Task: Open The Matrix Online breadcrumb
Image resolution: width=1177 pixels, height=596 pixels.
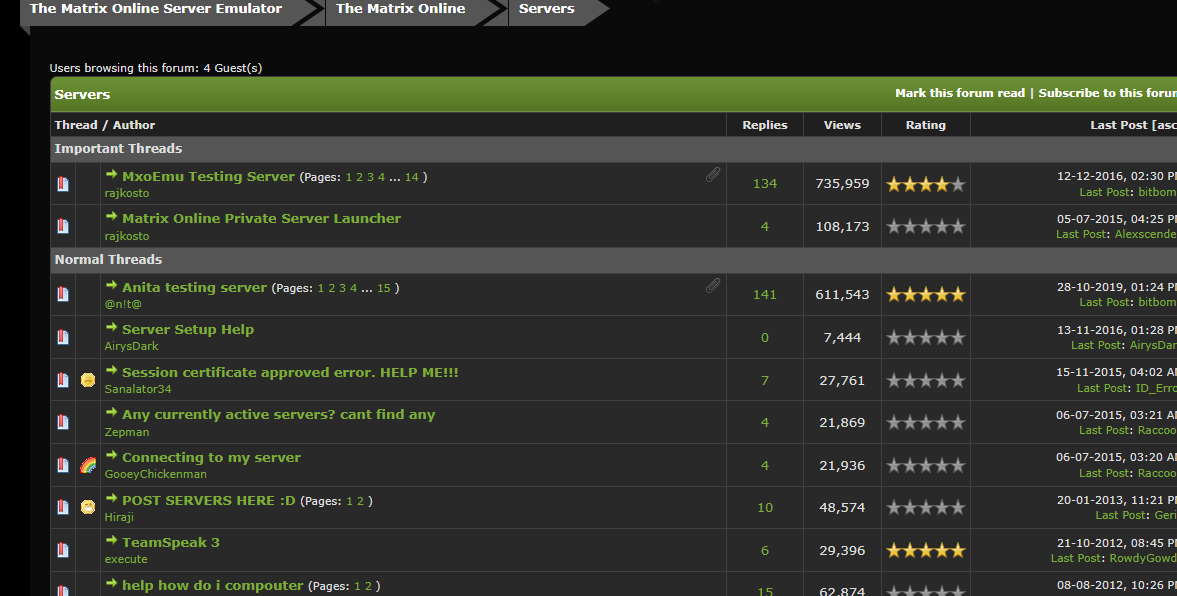Action: (400, 9)
